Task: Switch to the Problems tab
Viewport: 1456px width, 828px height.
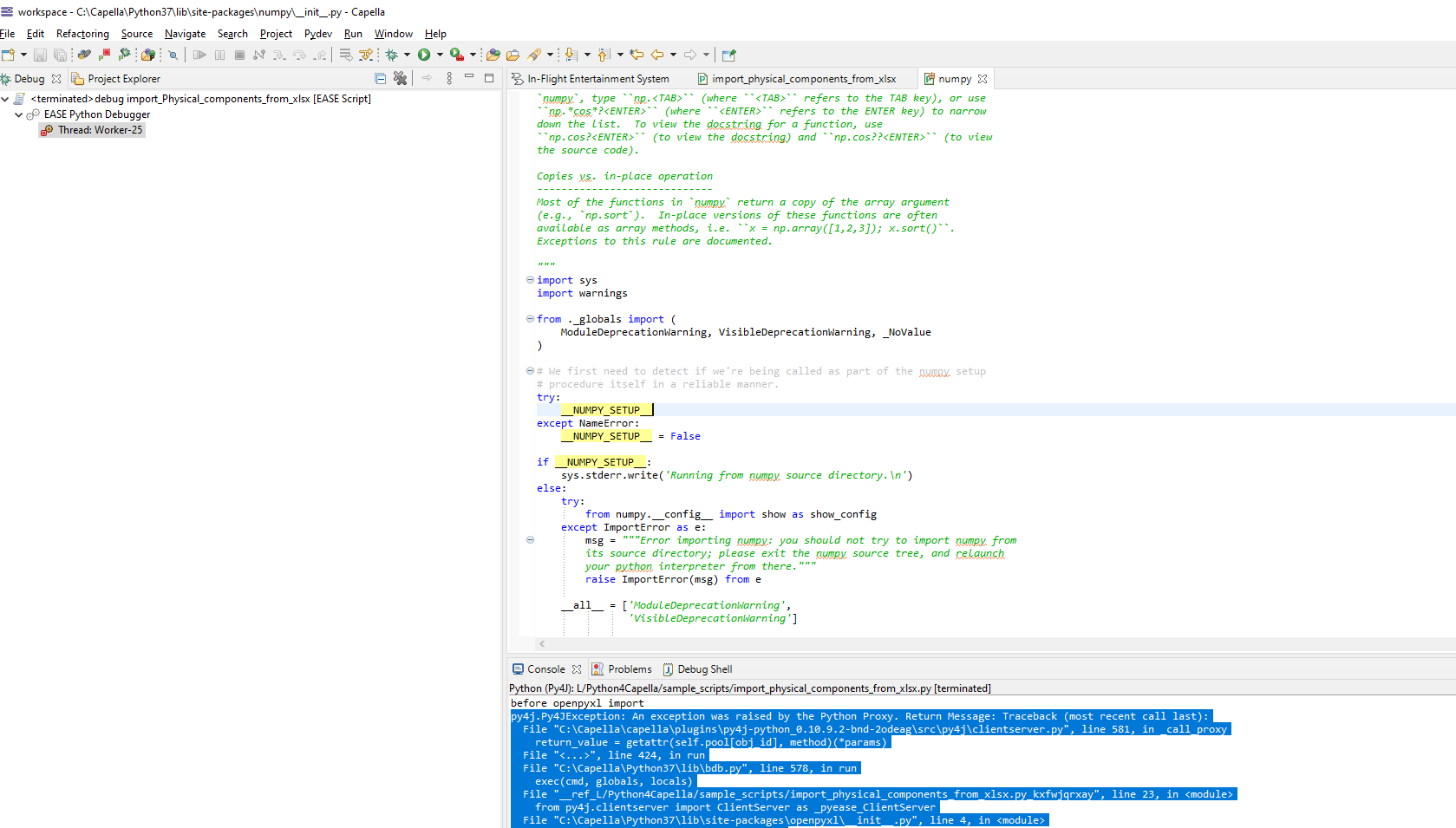Action: [629, 668]
